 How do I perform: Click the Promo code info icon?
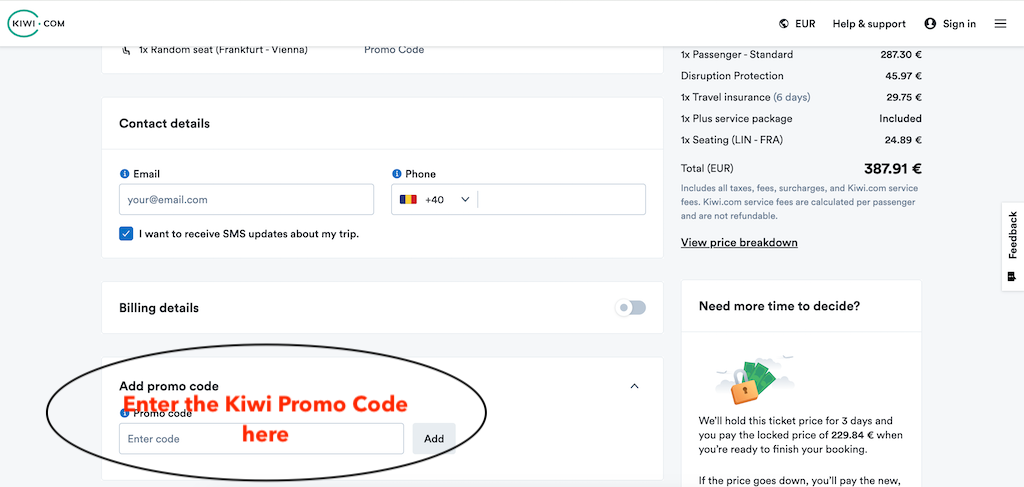coord(124,413)
